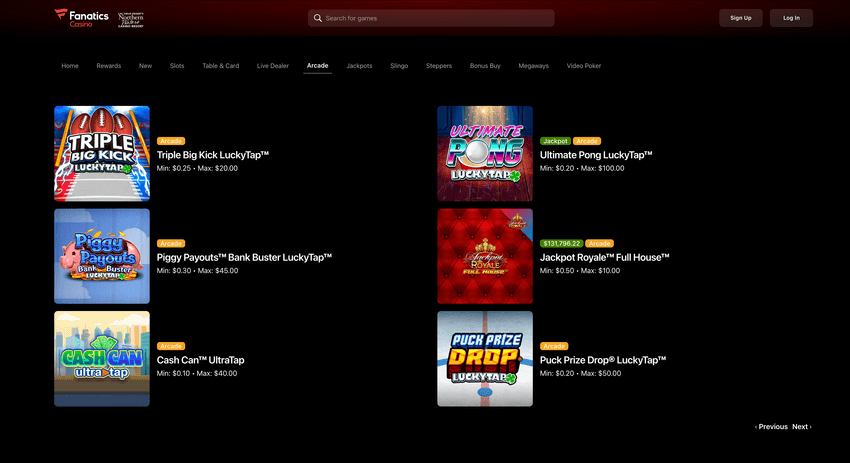This screenshot has width=850, height=463.
Task: Open the New games tab
Action: 145,66
